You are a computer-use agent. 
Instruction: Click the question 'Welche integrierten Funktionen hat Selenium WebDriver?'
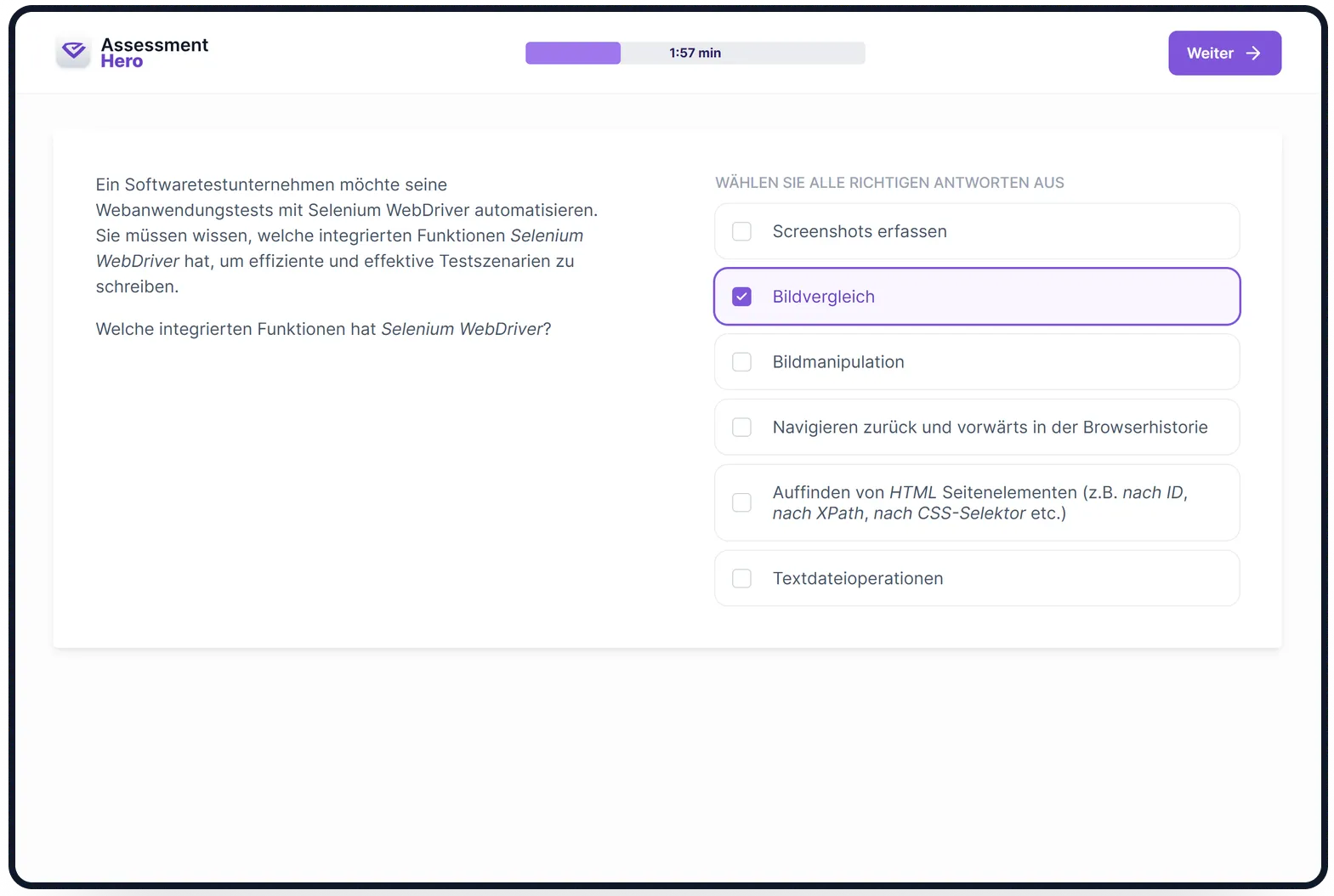[x=323, y=329]
